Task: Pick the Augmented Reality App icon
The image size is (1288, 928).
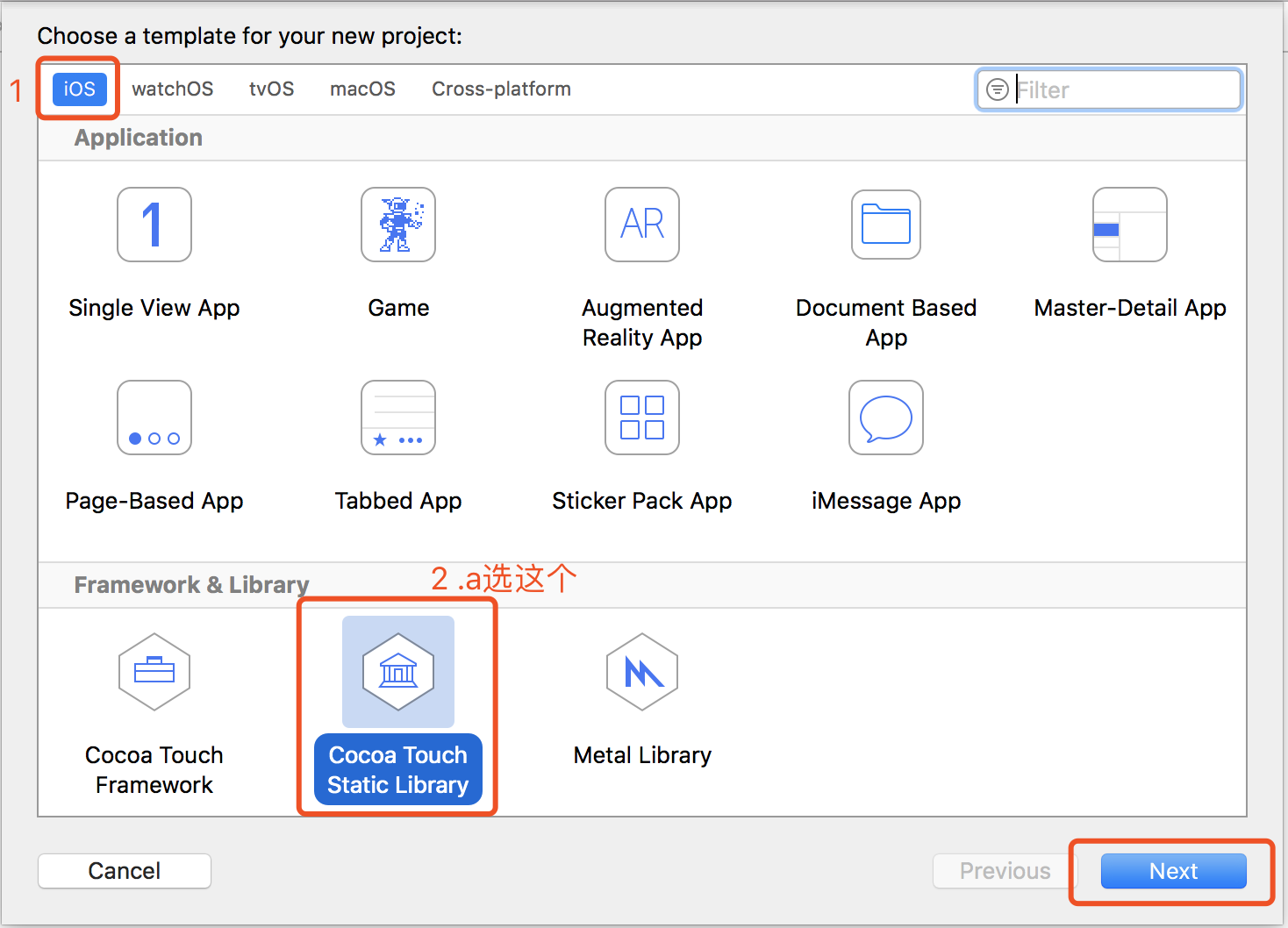Action: click(x=642, y=225)
